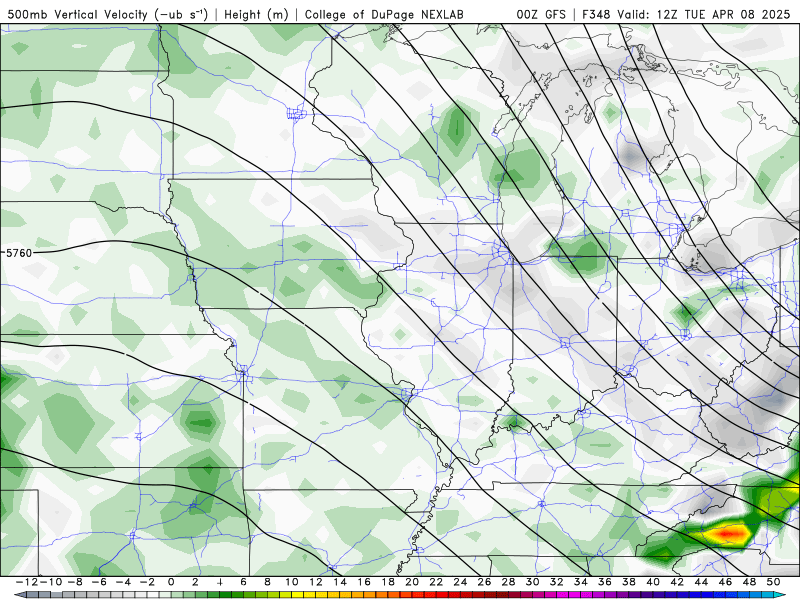
Task: Click the "0" color scale label
Action: (x=171, y=582)
